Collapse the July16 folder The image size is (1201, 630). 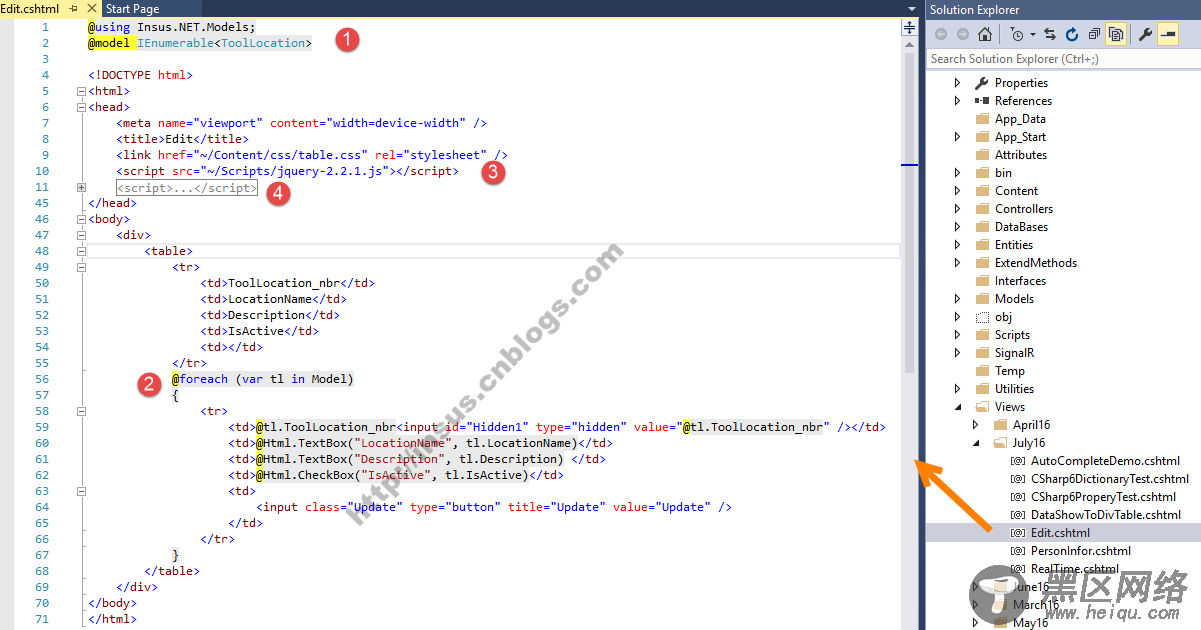[976, 443]
